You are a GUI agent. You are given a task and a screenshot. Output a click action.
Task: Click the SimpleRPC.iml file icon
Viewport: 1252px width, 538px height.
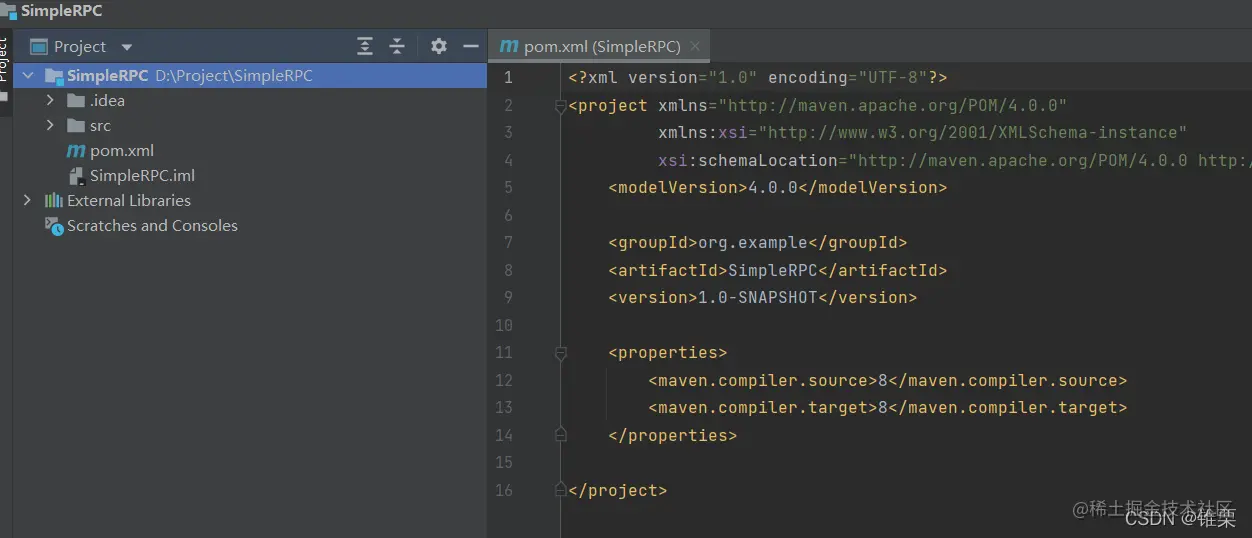76,176
